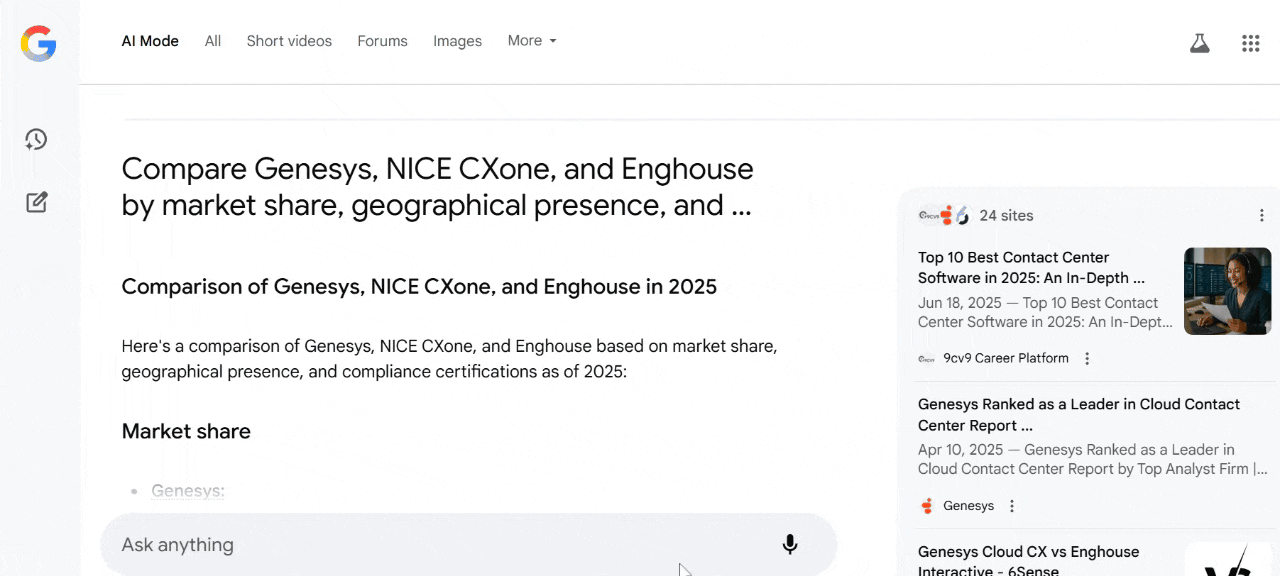Open AI Mode history icon in sidebar
The height and width of the screenshot is (576, 1280).
(x=37, y=139)
